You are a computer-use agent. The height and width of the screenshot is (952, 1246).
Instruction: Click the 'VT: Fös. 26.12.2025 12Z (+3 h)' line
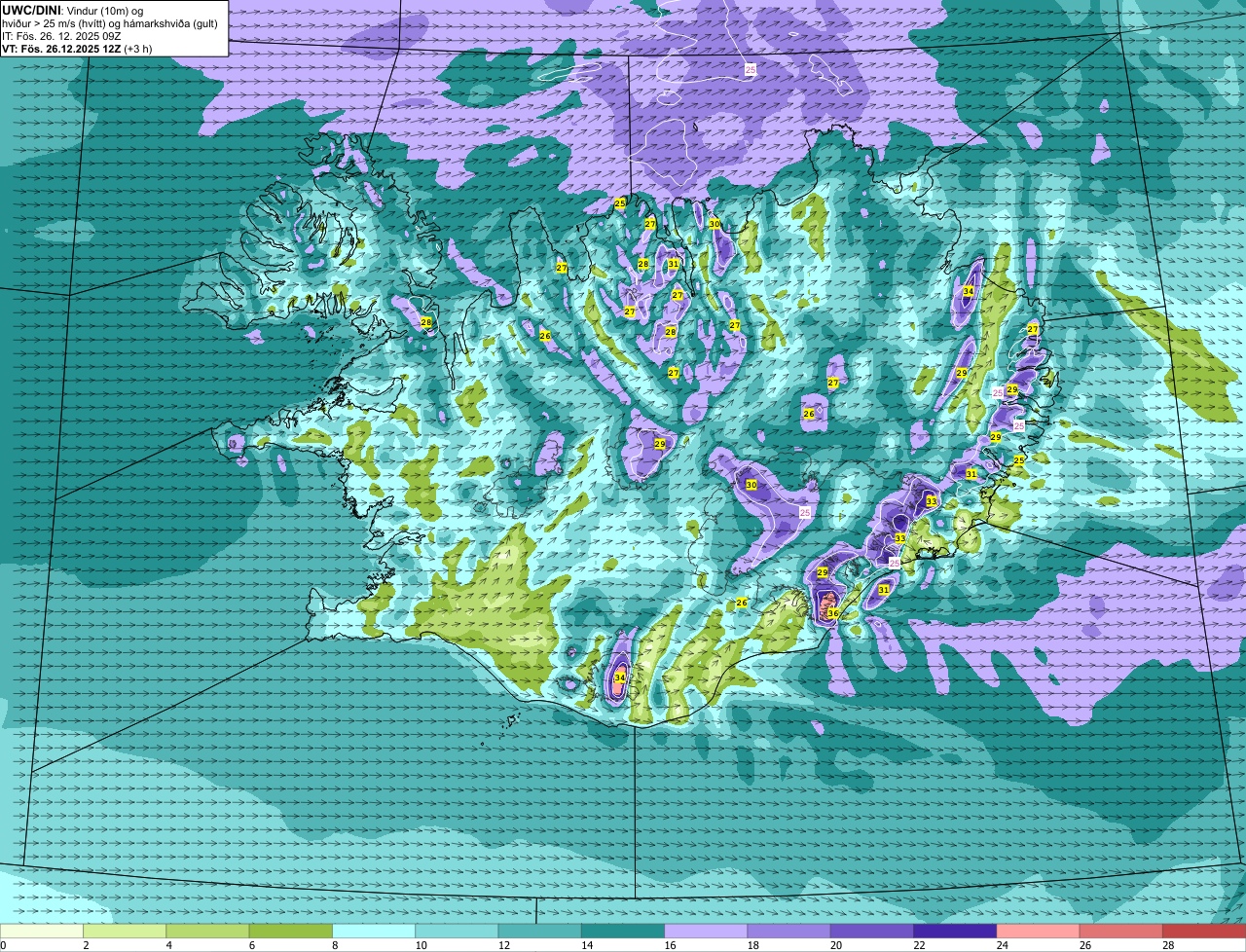click(77, 49)
